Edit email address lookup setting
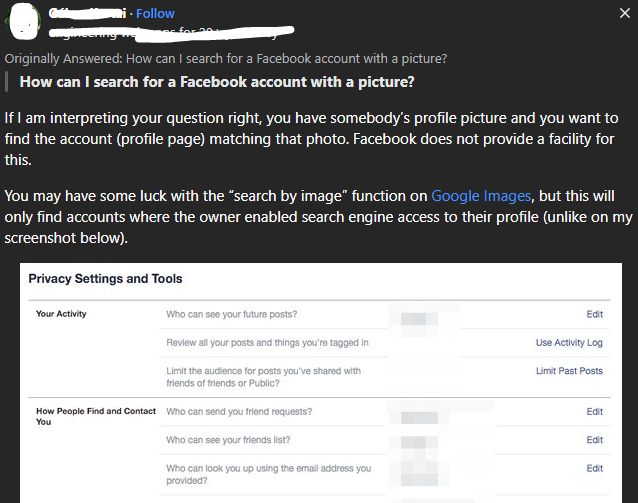Viewport: 638px width, 503px height. coord(594,468)
